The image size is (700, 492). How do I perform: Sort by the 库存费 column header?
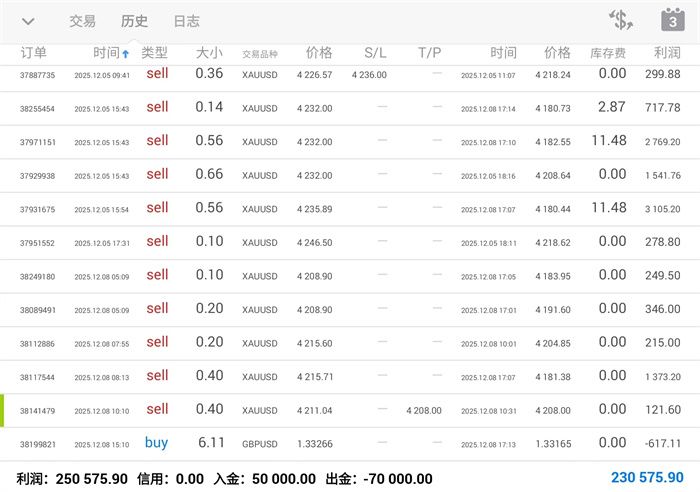point(608,53)
